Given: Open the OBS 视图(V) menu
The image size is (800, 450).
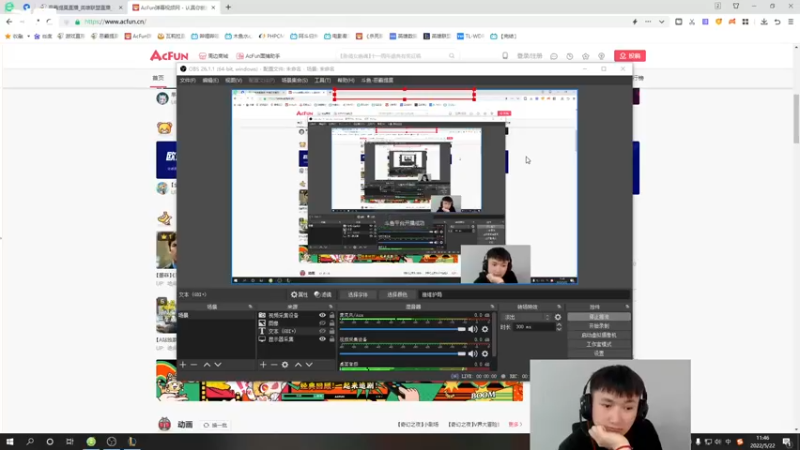Looking at the screenshot, I should [x=233, y=80].
